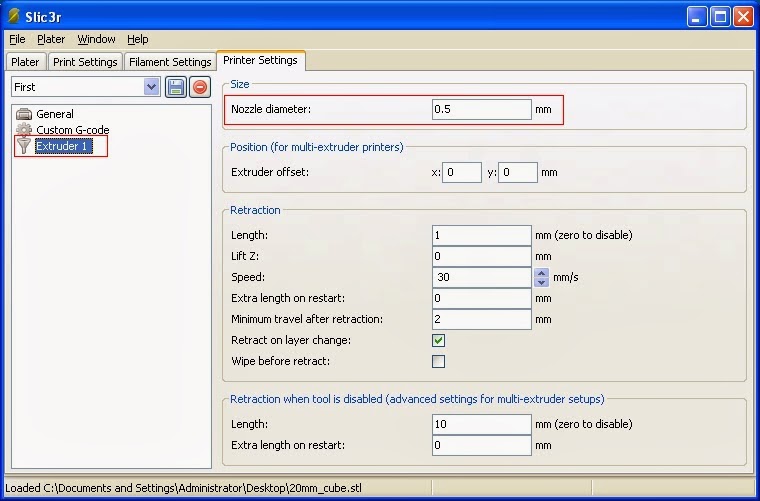Open the First preset dropdown
The height and width of the screenshot is (501, 760).
pyautogui.click(x=152, y=87)
